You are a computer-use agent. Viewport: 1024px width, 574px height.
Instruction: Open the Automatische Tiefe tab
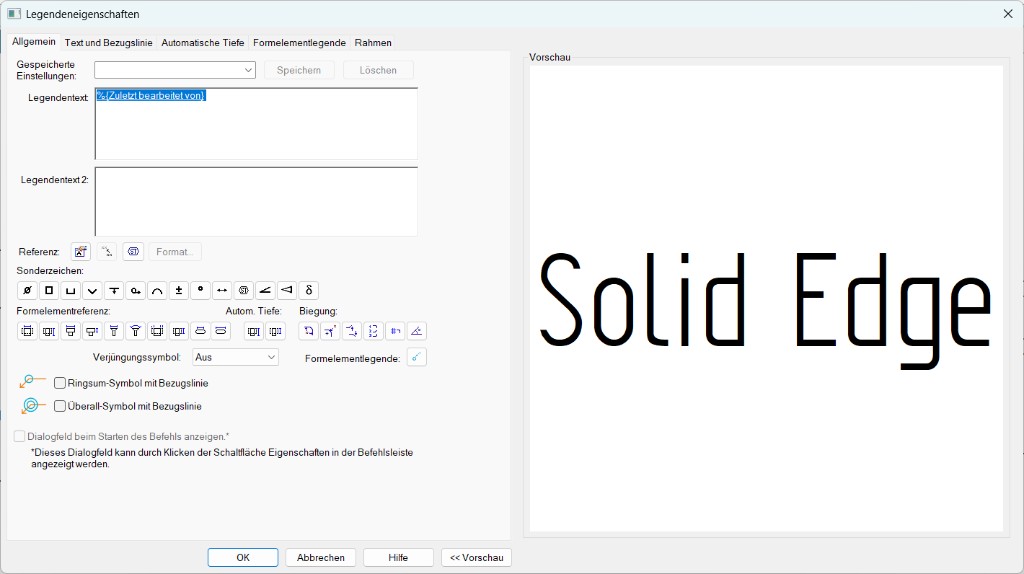click(202, 42)
